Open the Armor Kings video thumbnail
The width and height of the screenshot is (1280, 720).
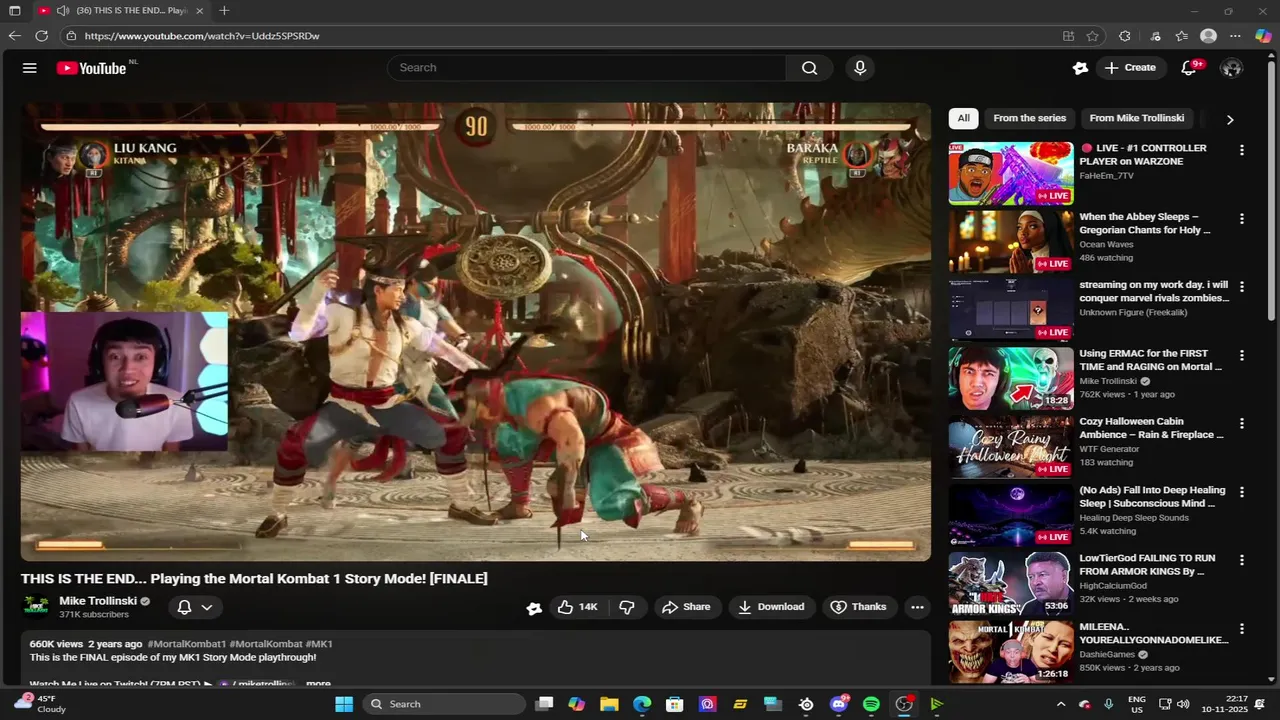click(x=1010, y=583)
